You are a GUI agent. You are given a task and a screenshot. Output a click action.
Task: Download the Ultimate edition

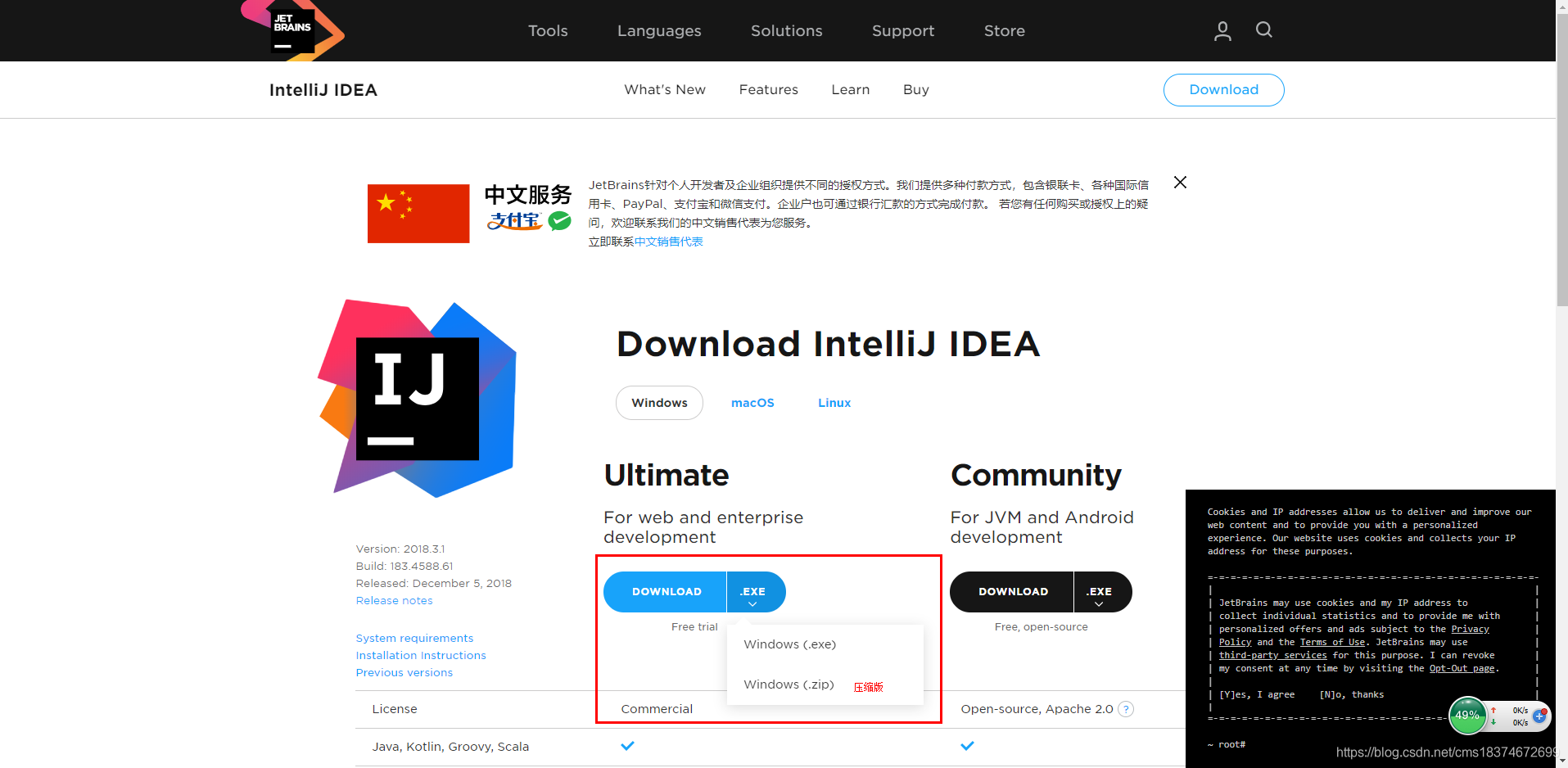[665, 592]
